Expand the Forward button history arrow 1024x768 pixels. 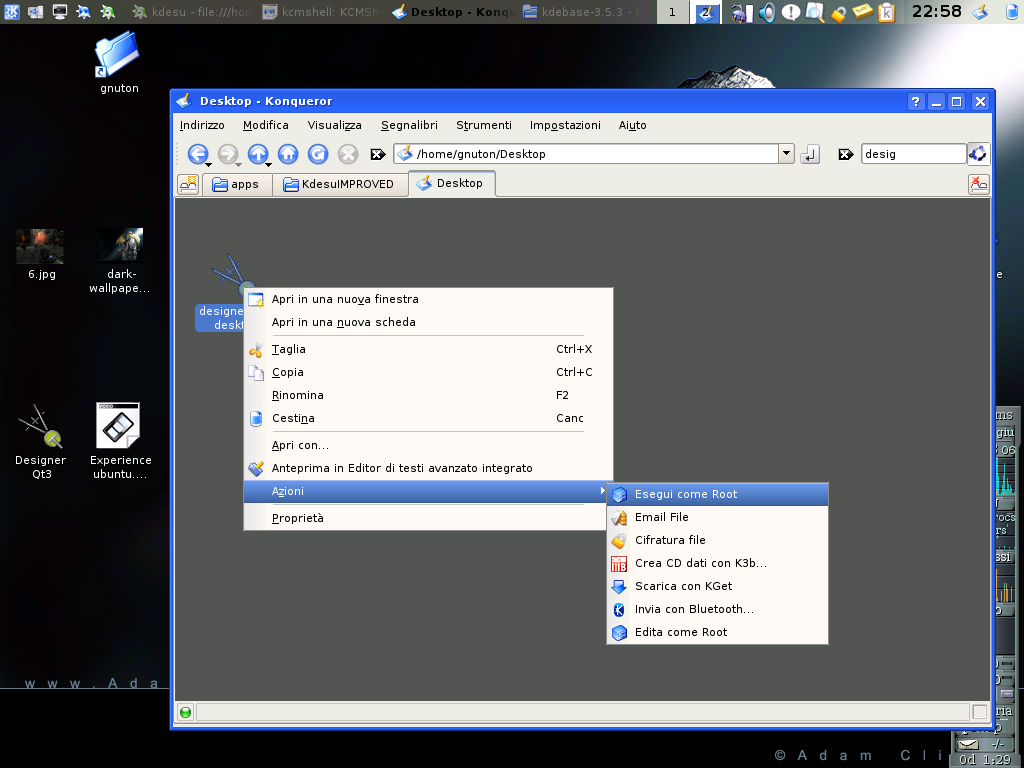tap(238, 165)
